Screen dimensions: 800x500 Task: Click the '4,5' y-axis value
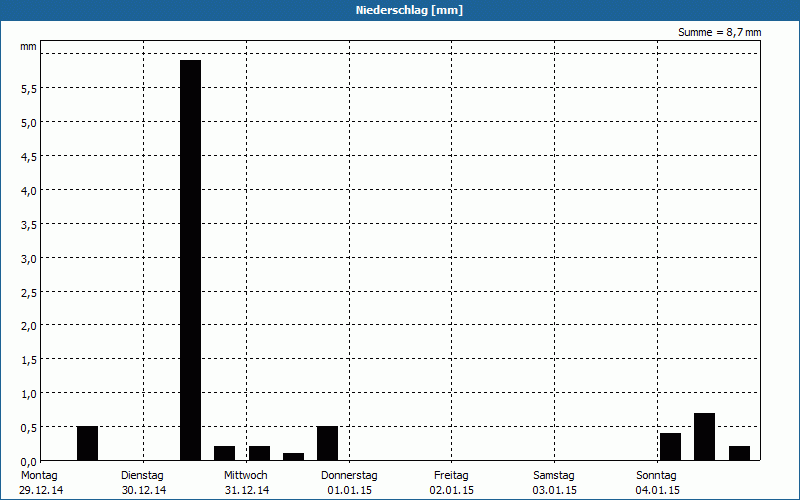click(x=28, y=157)
